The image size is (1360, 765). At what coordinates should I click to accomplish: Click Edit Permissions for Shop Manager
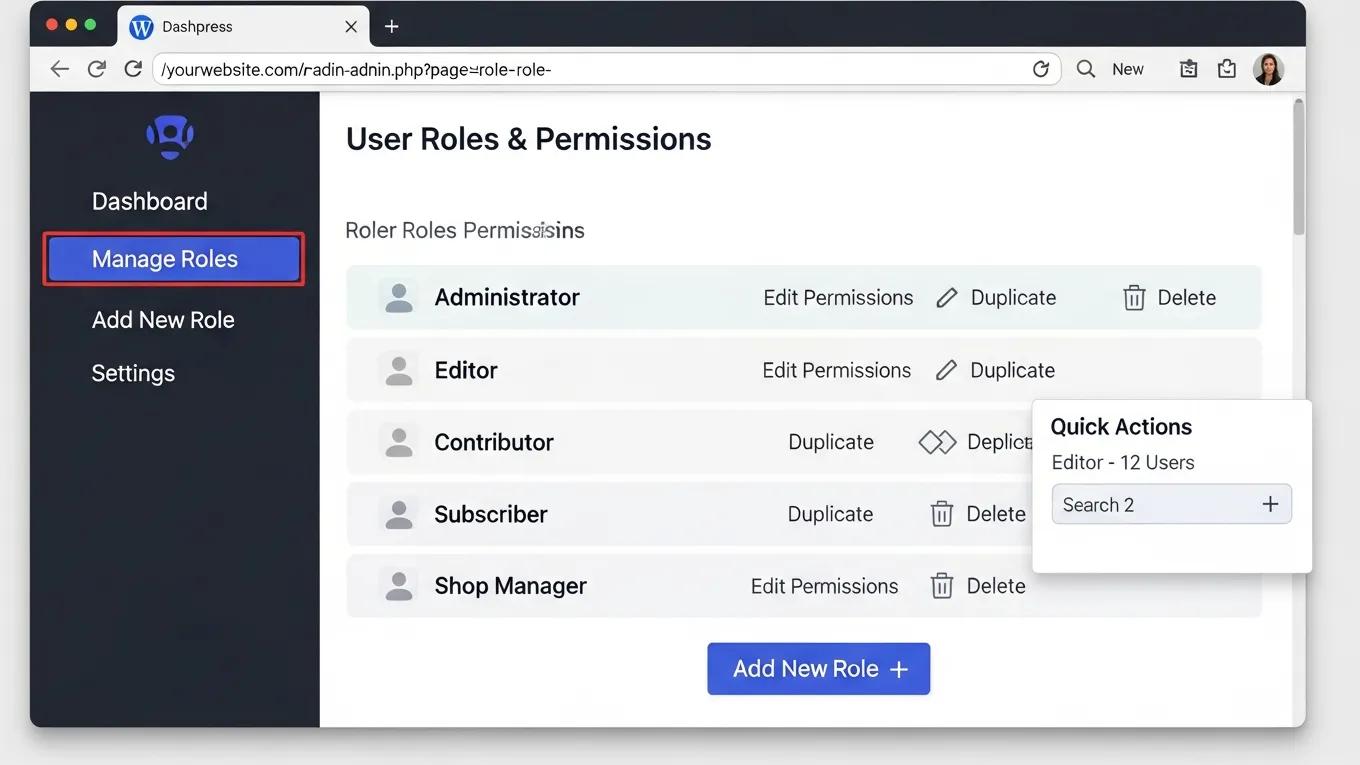(x=825, y=587)
